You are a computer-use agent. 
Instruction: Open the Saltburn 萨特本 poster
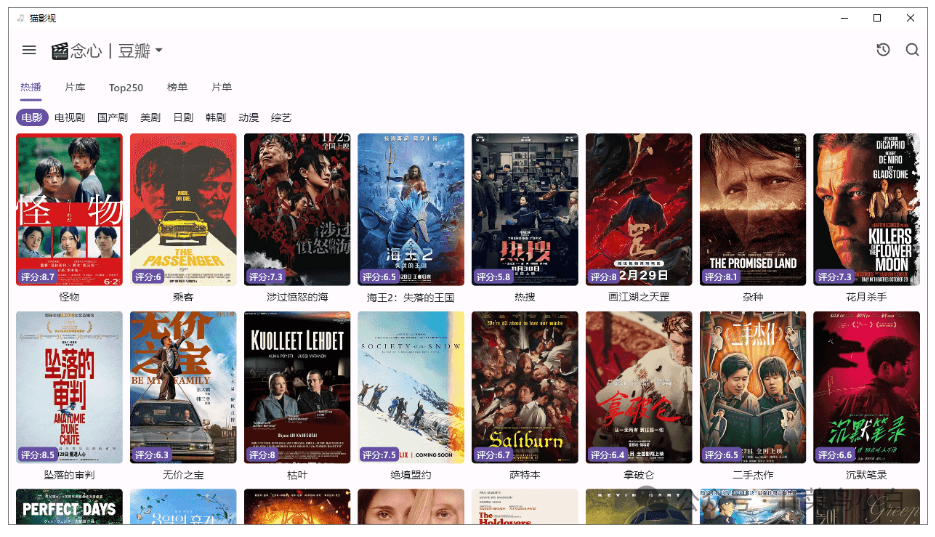point(525,387)
